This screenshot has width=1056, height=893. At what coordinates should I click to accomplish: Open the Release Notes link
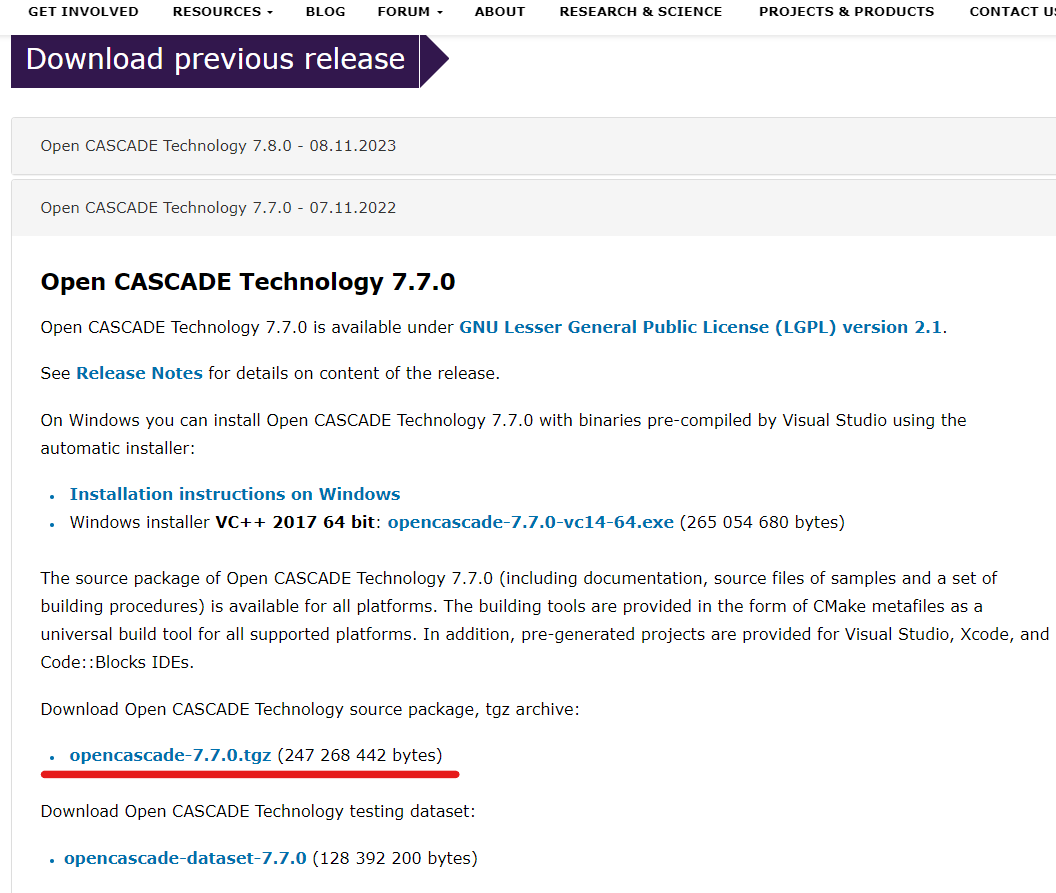click(x=139, y=373)
